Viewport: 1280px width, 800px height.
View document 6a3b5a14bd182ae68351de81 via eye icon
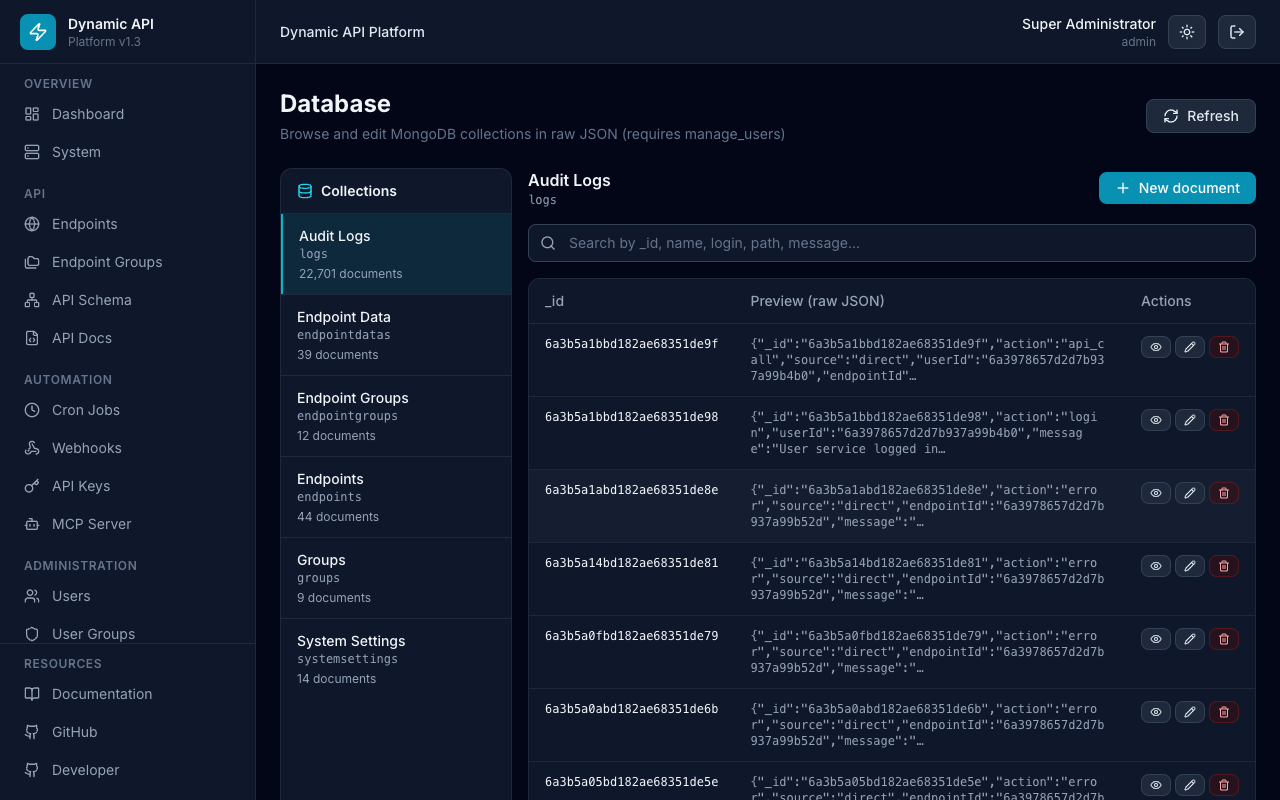click(x=1156, y=566)
